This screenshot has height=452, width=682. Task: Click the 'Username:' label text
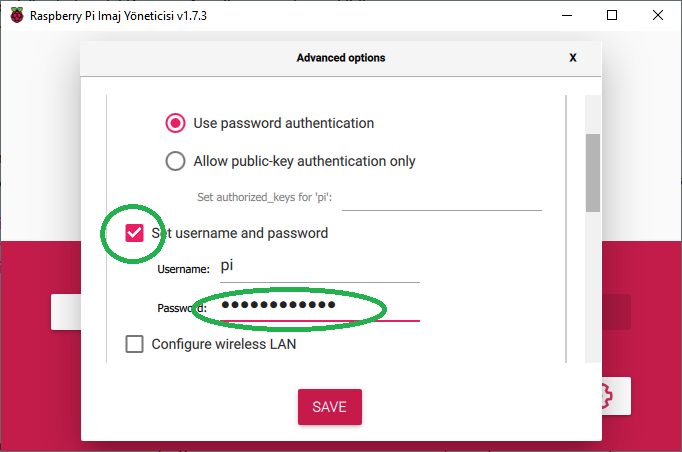coord(184,269)
